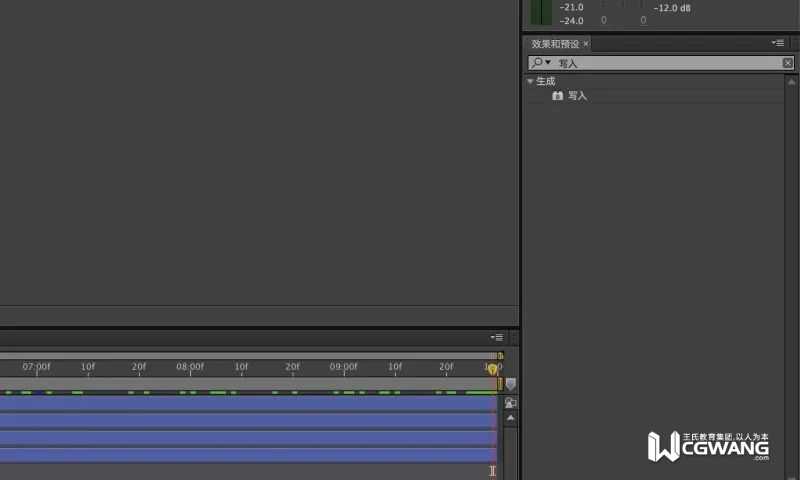This screenshot has width=800, height=480.
Task: Collapse the 生成 effect category
Action: click(530, 81)
